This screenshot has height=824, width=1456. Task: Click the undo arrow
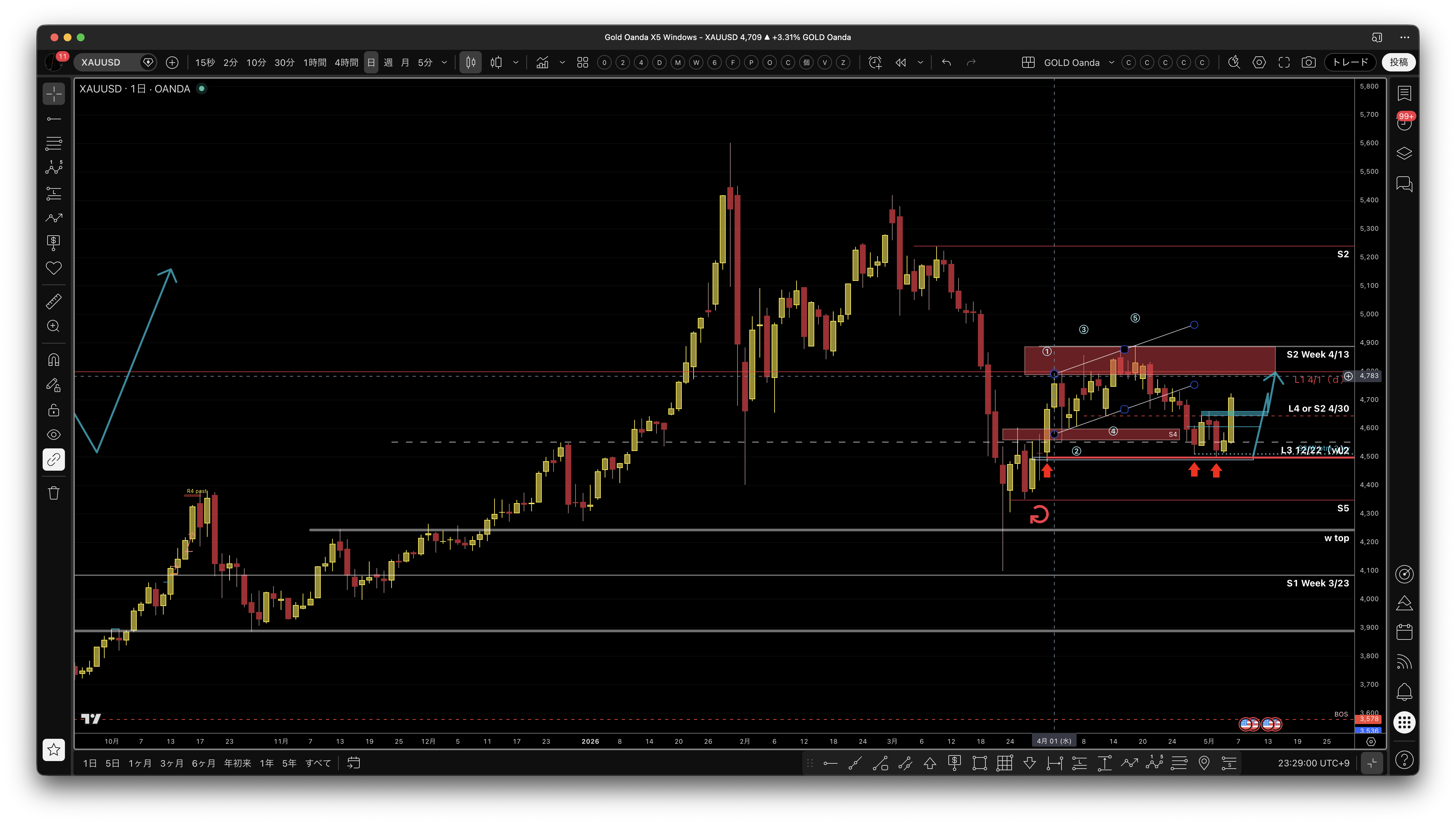coord(946,62)
